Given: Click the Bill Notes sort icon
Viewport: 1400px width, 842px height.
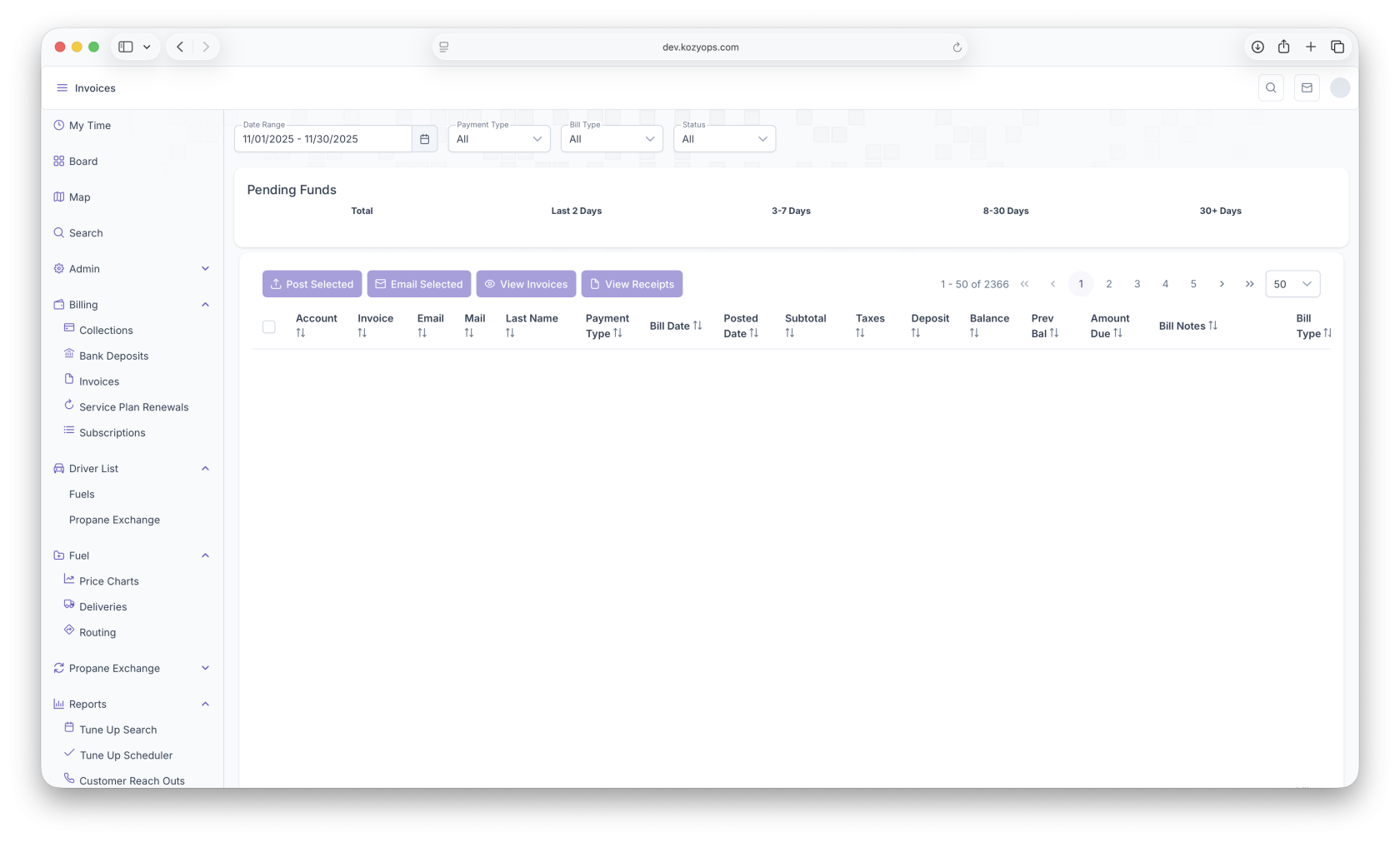Looking at the screenshot, I should [x=1212, y=326].
